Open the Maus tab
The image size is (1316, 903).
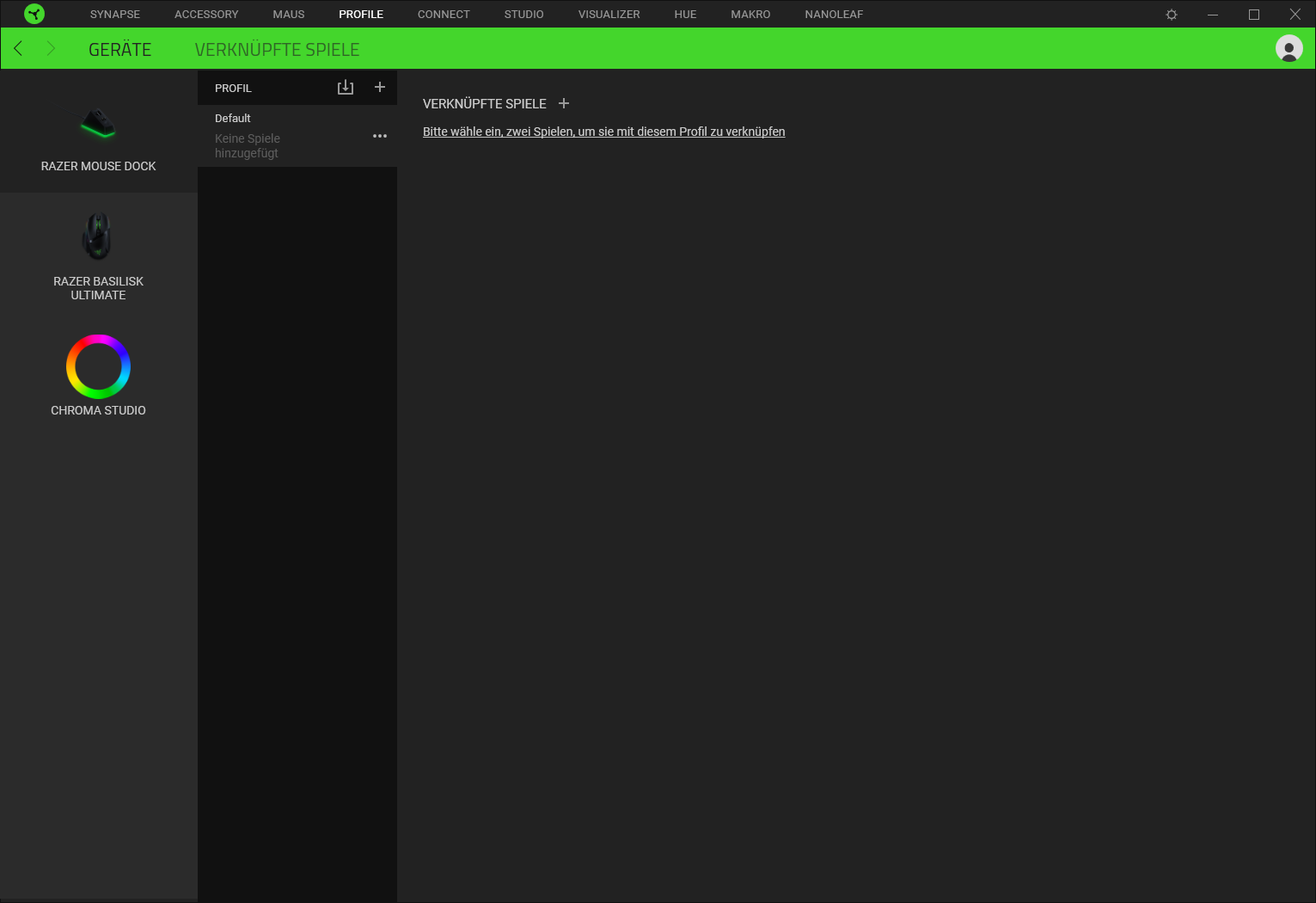click(x=289, y=15)
